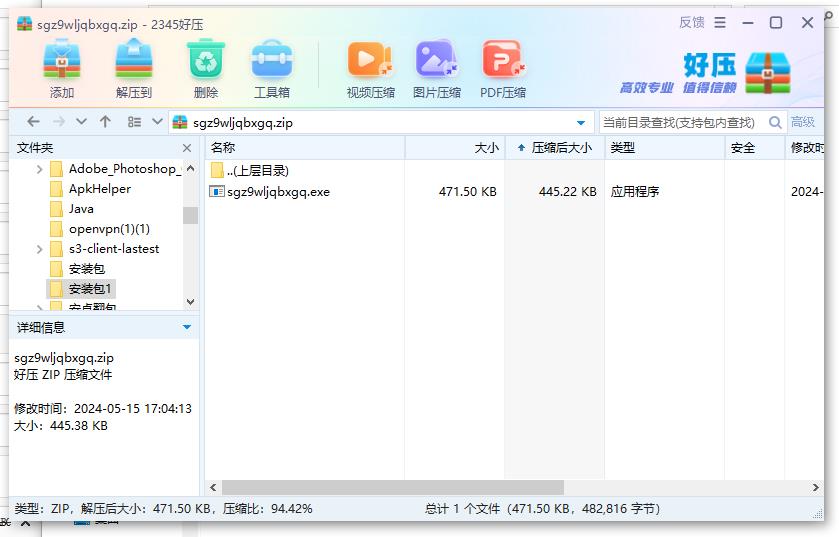Click the file list horizontal scrollbar thumb
The height and width of the screenshot is (537, 839).
click(x=393, y=487)
